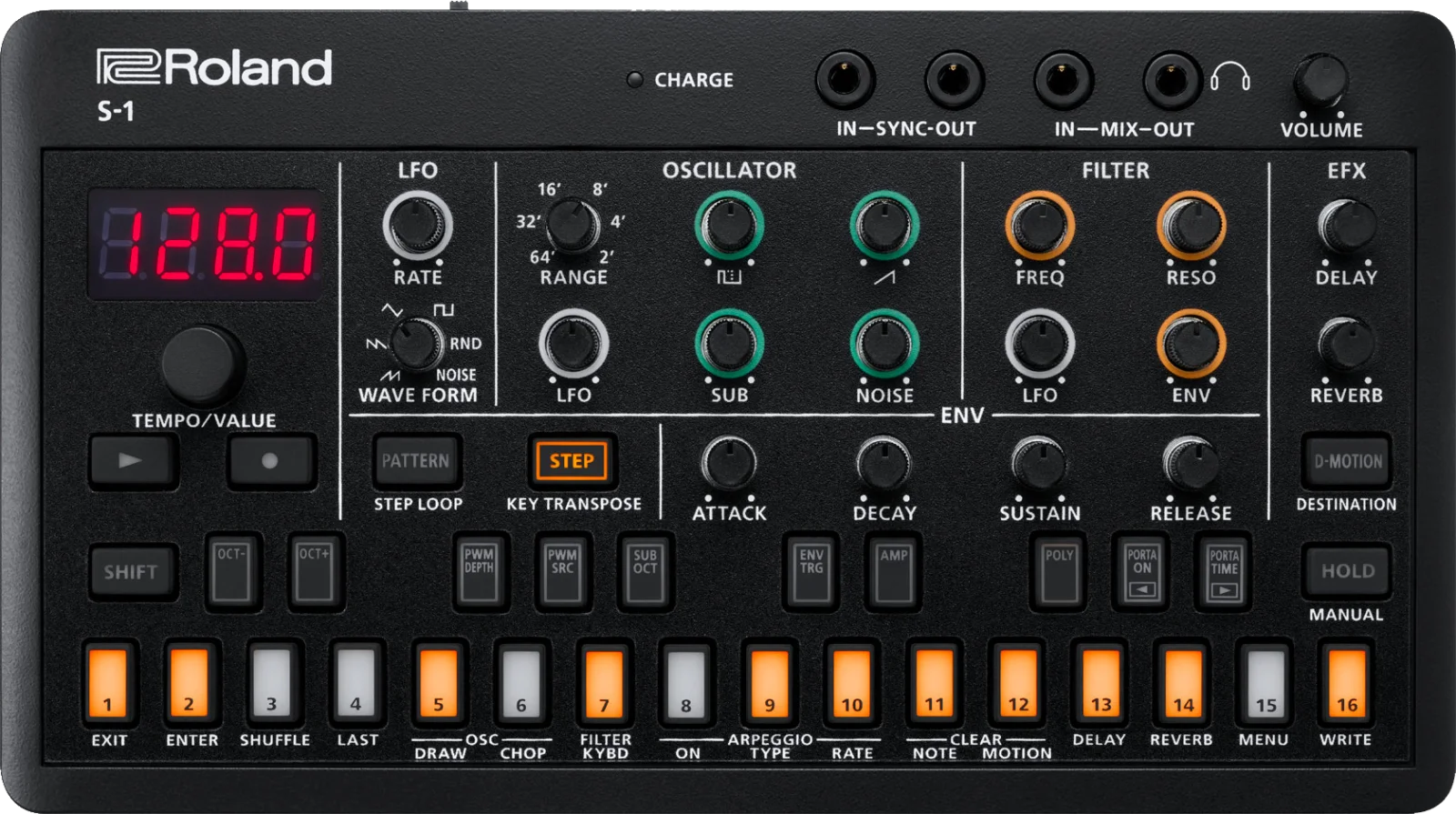Click the D-MOTION button
This screenshot has width=1456, height=814.
pos(1347,461)
